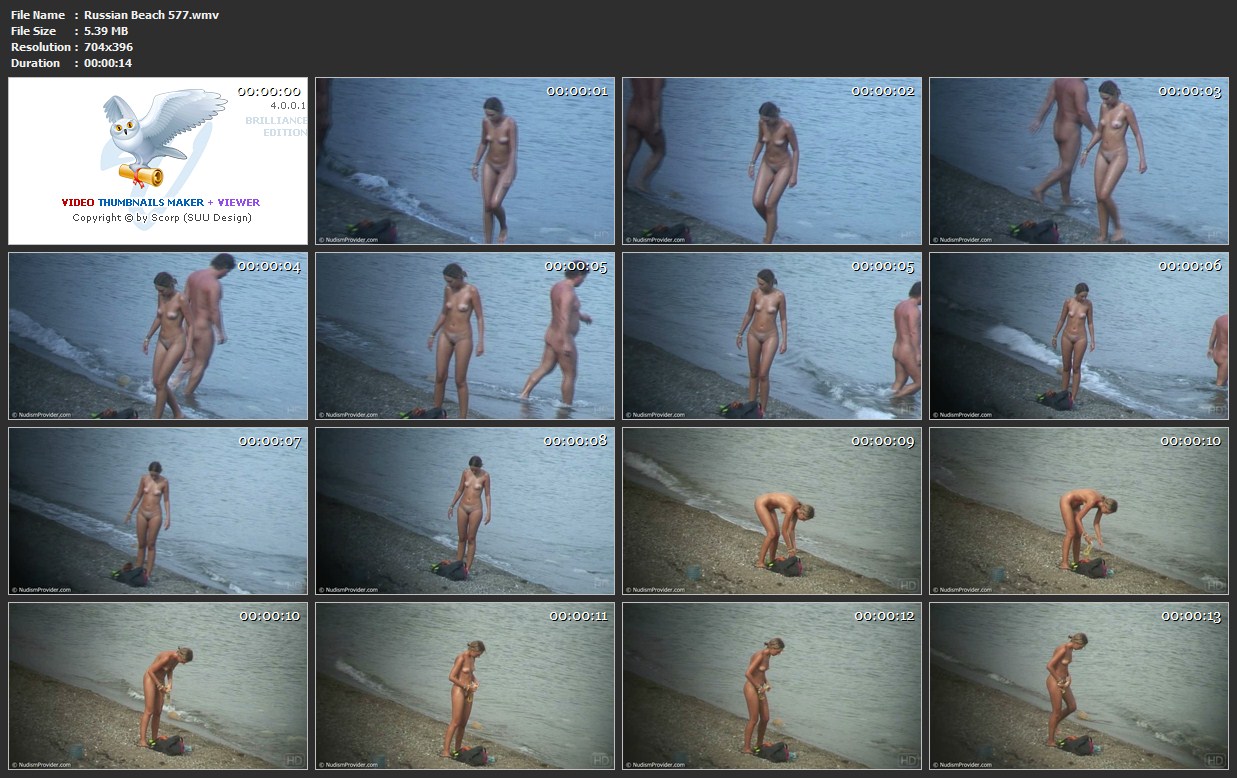Select the thumbnail stamped 00:00:06
This screenshot has width=1237, height=778.
tap(1078, 336)
